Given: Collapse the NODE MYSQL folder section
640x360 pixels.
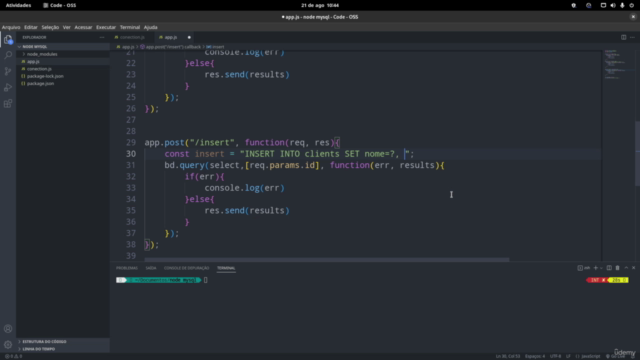Looking at the screenshot, I should (63, 47).
